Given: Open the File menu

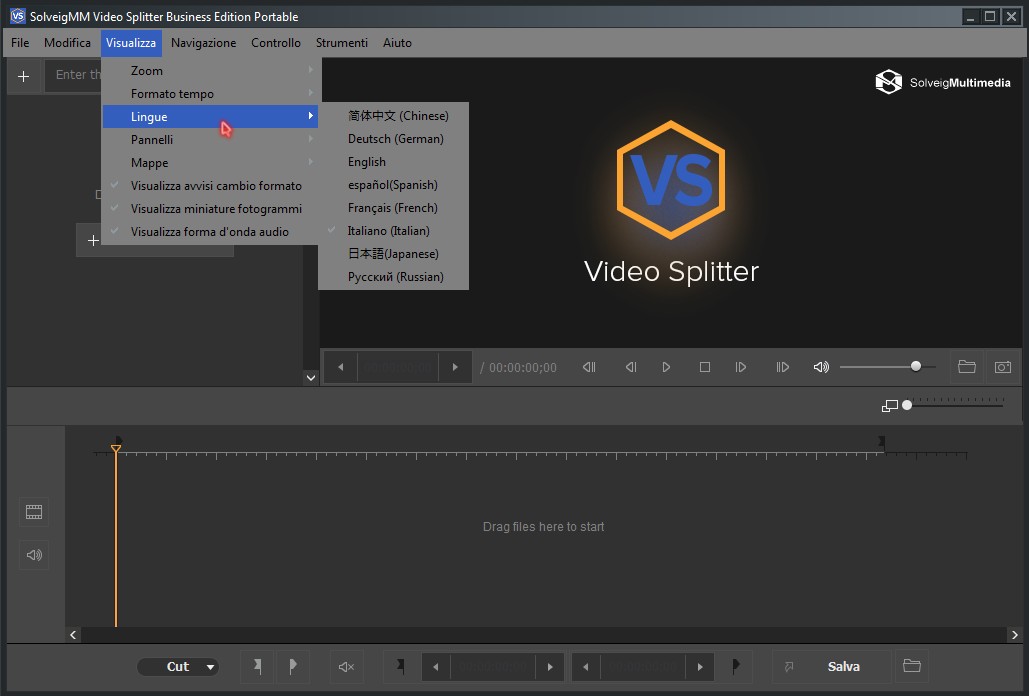Looking at the screenshot, I should (20, 43).
